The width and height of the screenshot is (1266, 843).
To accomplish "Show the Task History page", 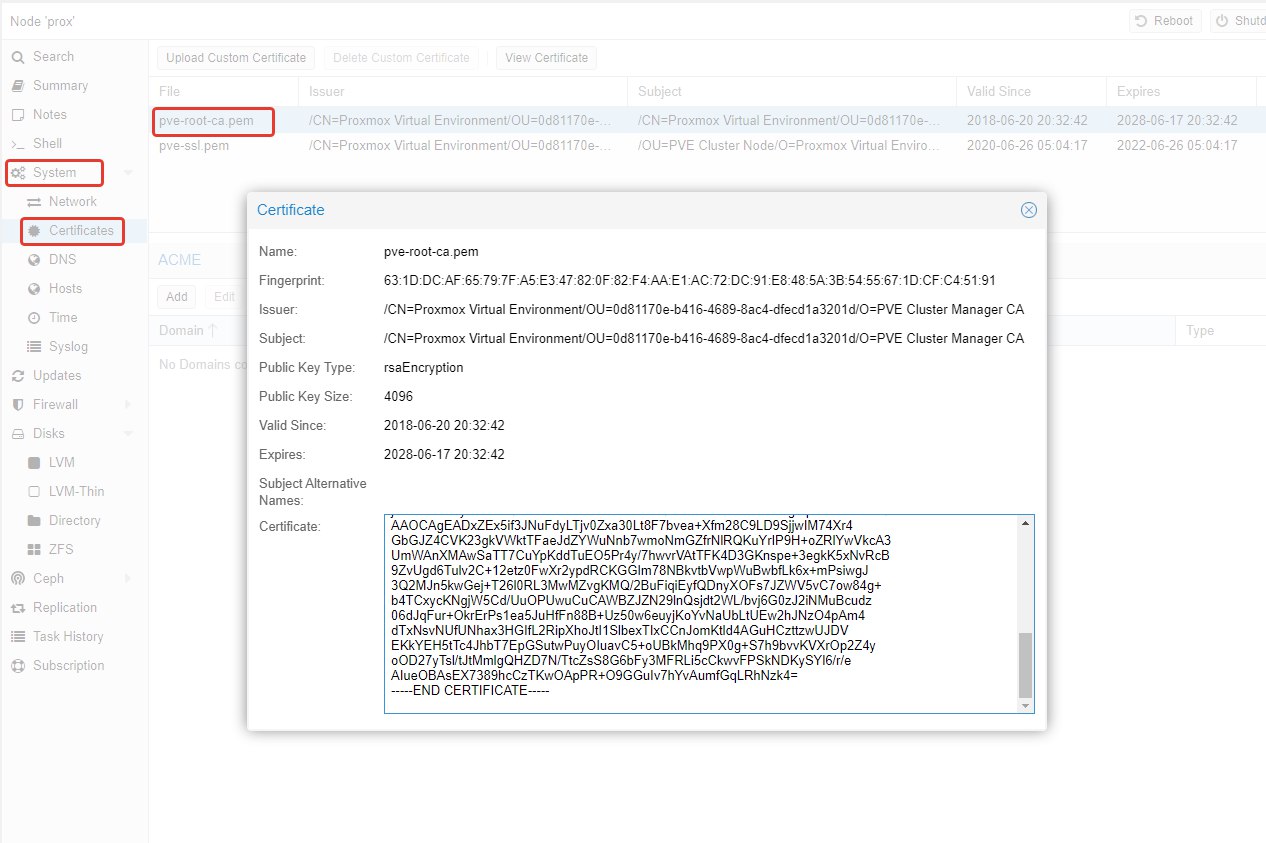I will coord(68,637).
